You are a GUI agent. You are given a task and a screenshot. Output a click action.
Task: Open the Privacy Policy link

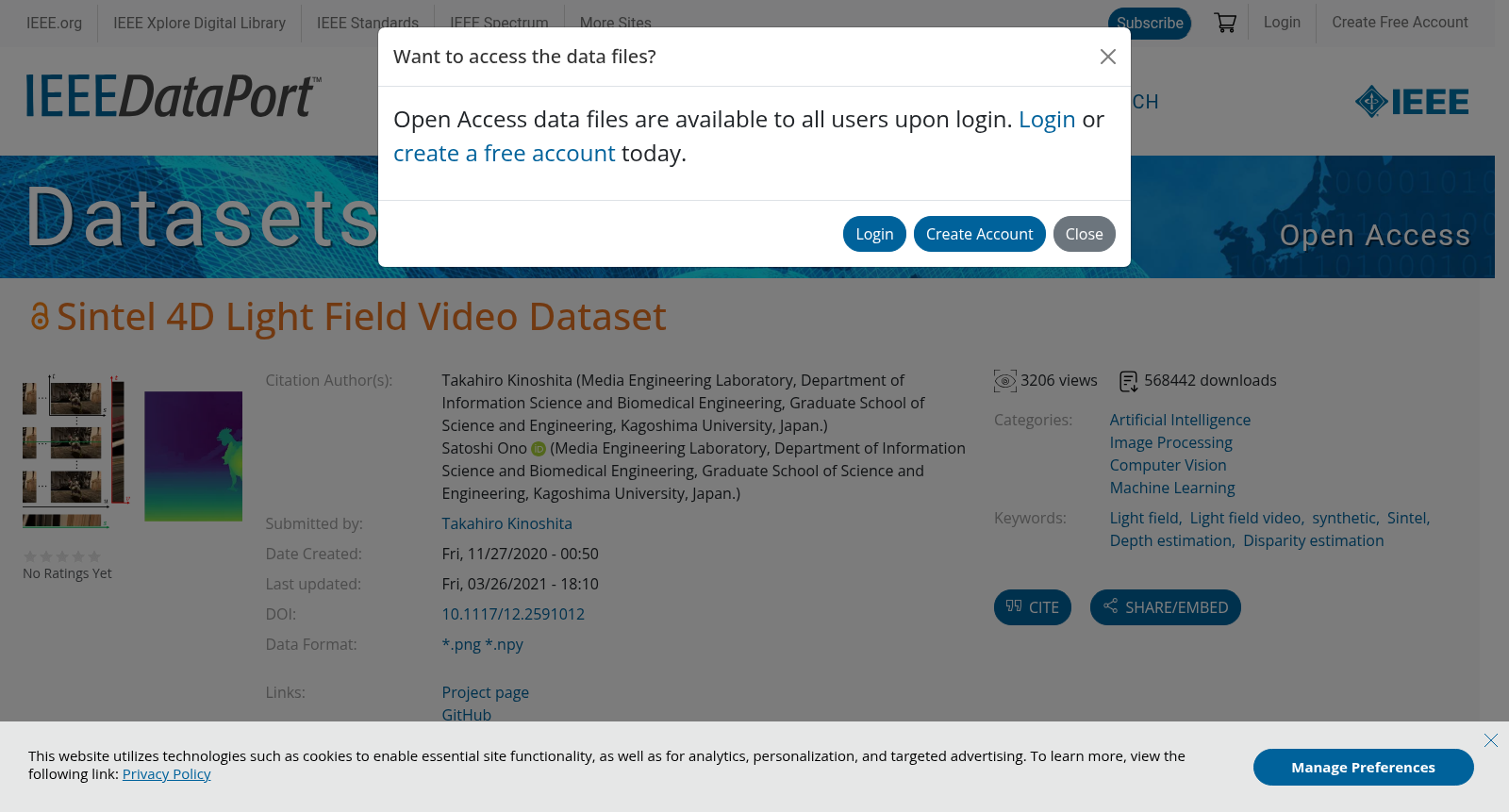[167, 774]
